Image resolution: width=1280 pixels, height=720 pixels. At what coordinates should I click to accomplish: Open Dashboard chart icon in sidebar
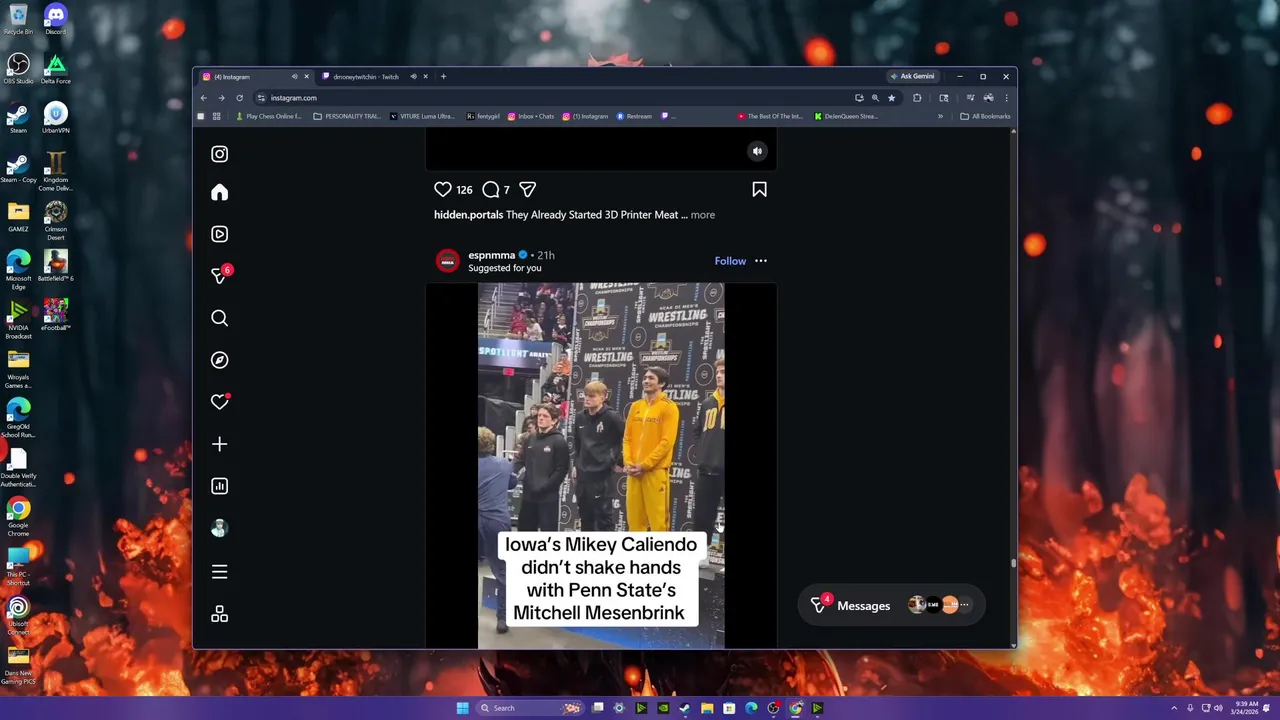219,486
